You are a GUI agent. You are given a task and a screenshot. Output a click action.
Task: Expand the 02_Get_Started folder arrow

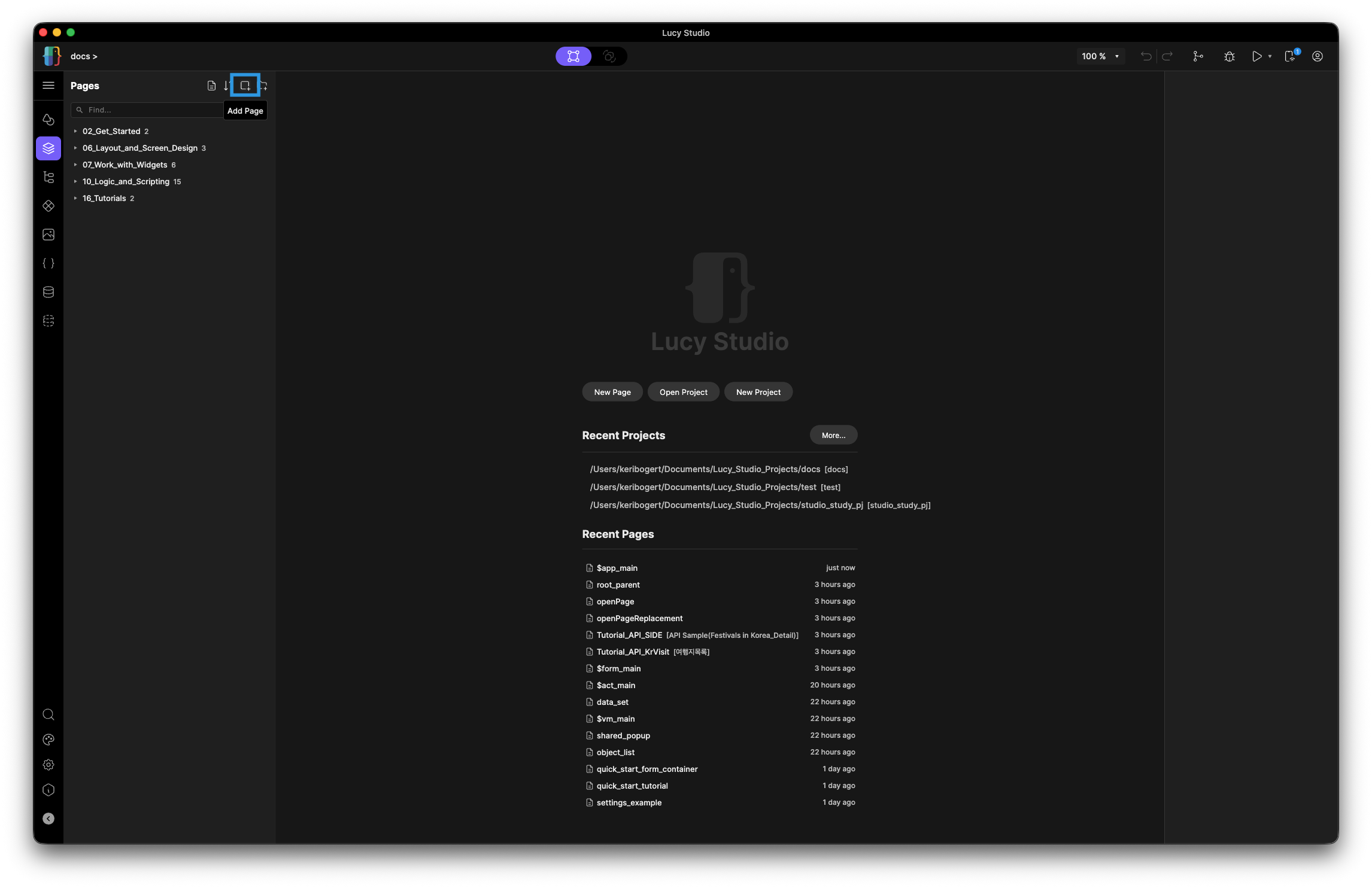click(x=75, y=131)
